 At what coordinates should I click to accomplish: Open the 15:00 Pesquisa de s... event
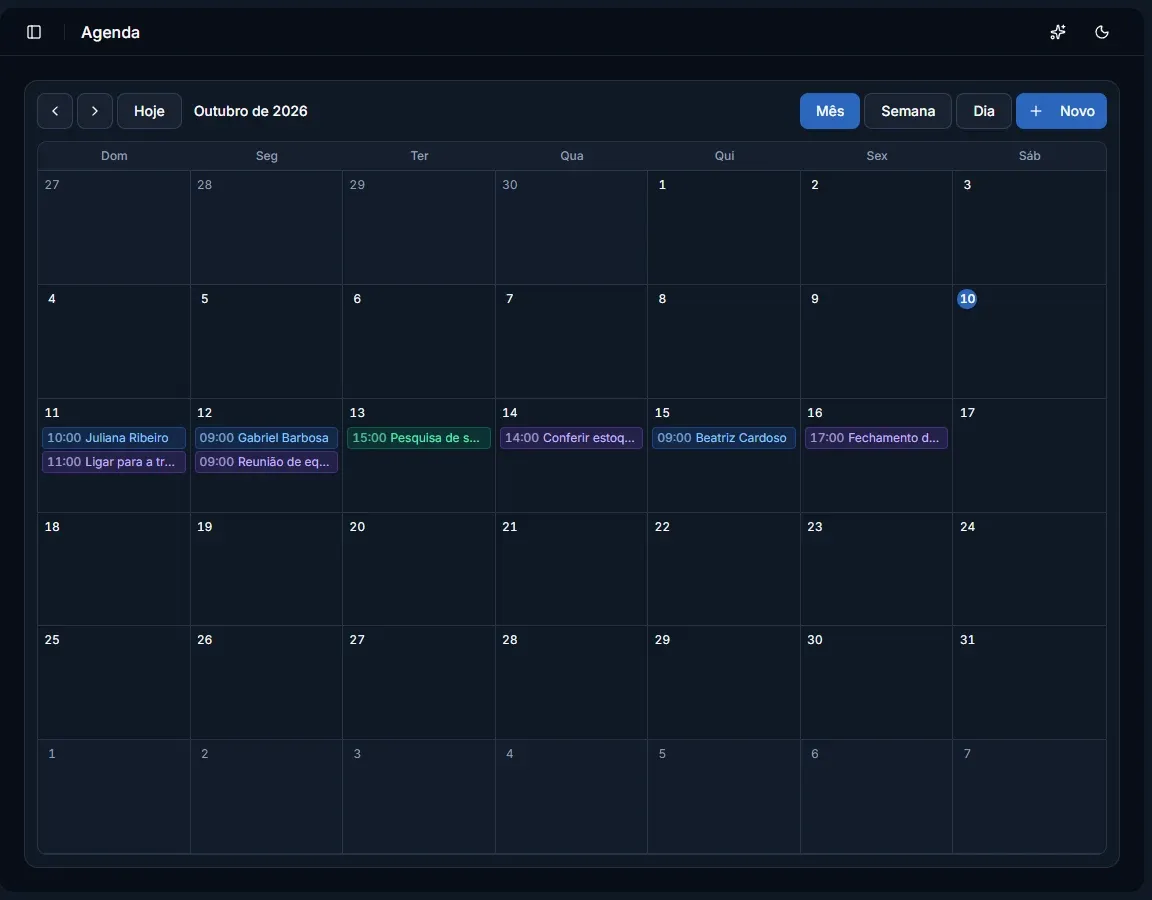tap(419, 438)
